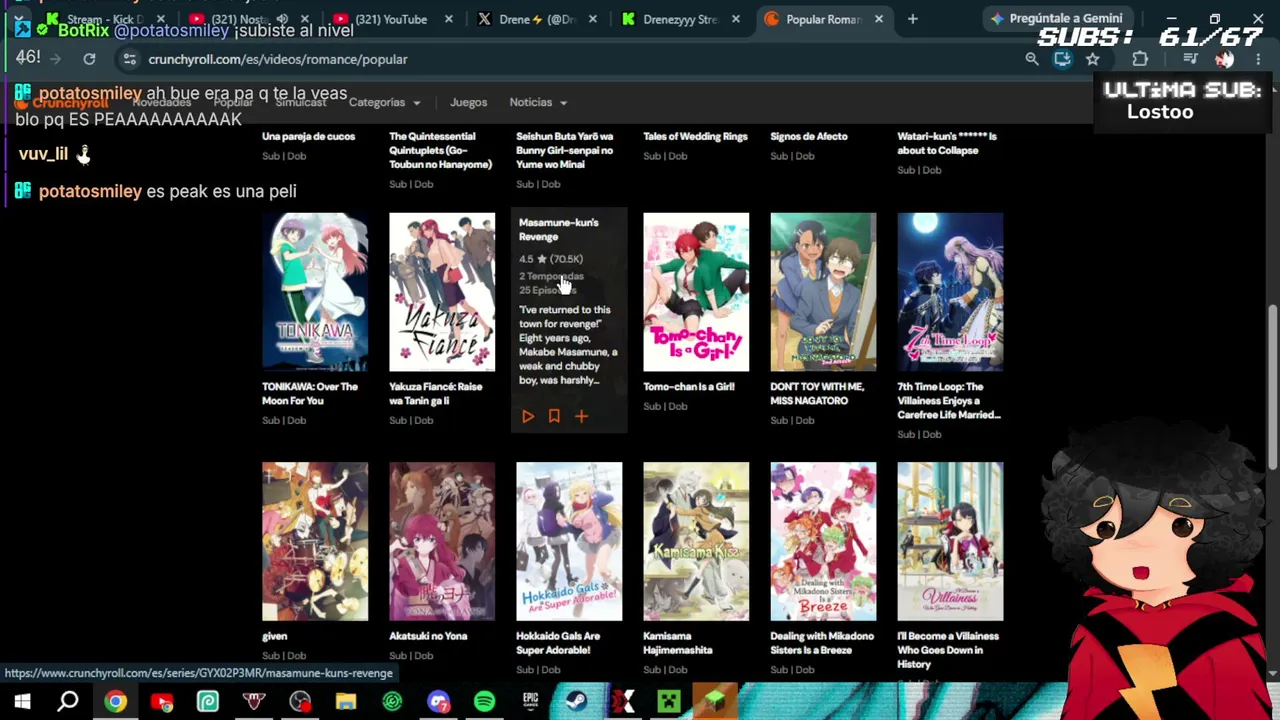The height and width of the screenshot is (720, 1280).
Task: Open the red YouTube taskbar app
Action: pyautogui.click(x=161, y=701)
